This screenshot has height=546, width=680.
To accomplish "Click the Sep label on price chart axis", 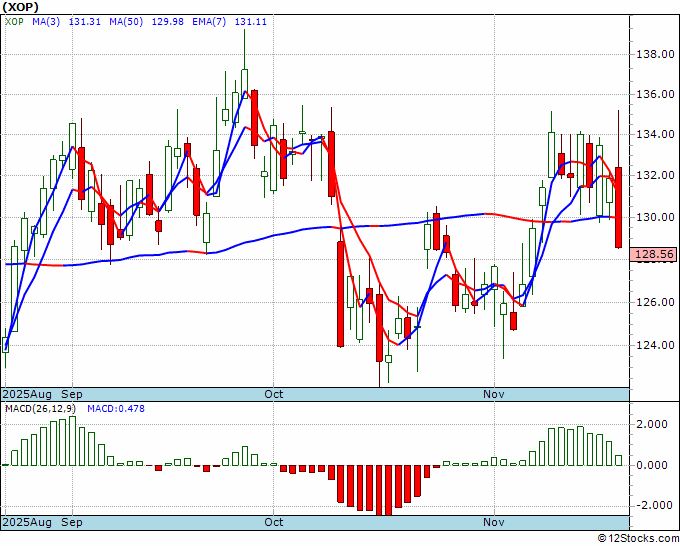I will click(x=72, y=394).
